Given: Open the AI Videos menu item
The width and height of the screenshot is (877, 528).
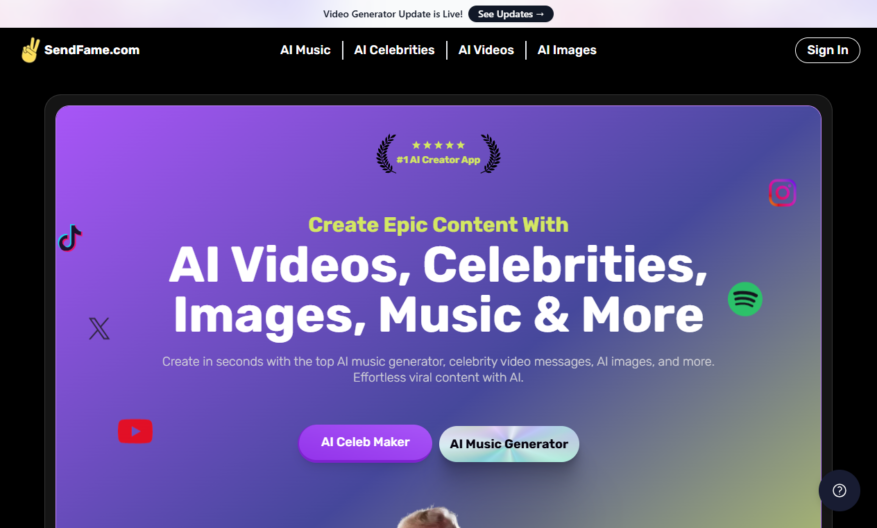Looking at the screenshot, I should (x=486, y=50).
